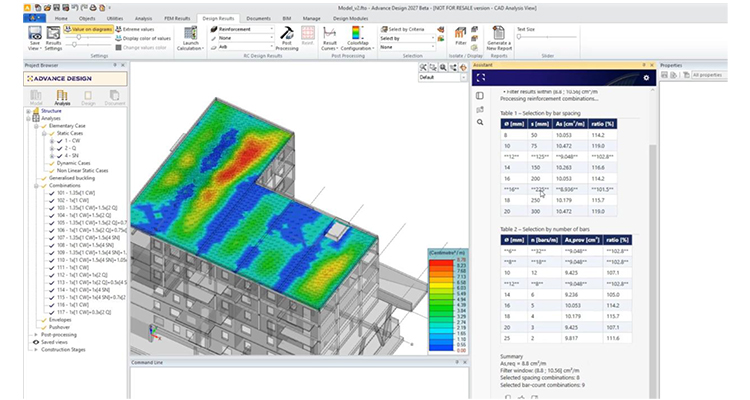Toggle the Assistant sidebar panel icon

[480, 96]
